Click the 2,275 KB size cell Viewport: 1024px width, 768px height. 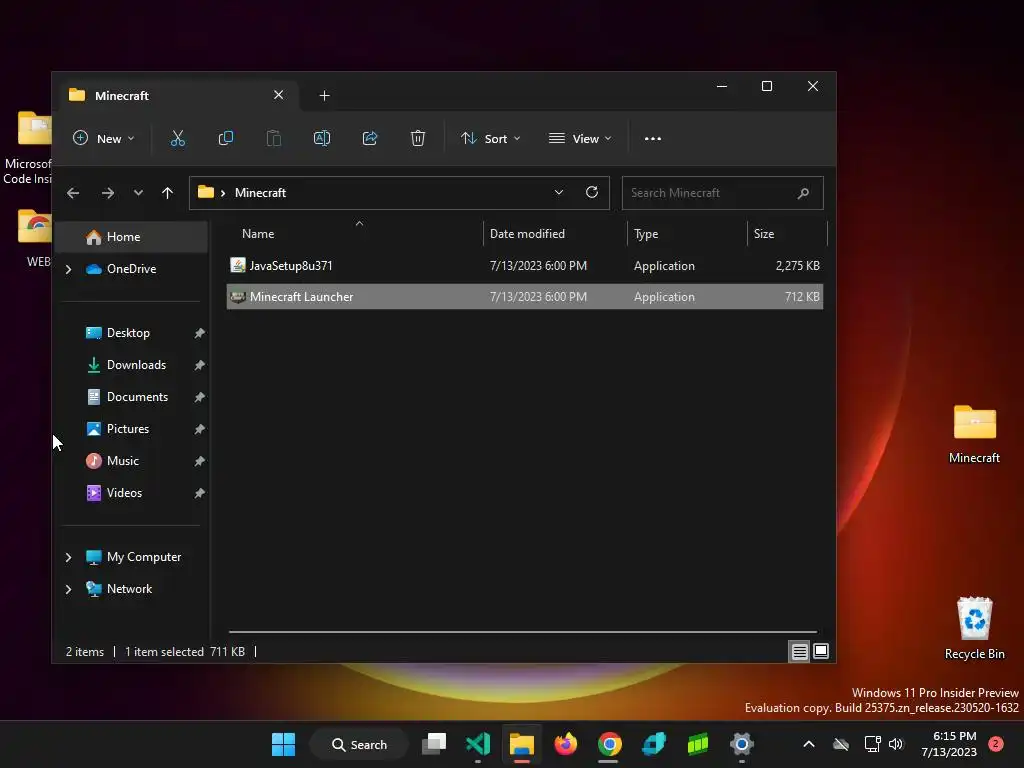point(797,266)
